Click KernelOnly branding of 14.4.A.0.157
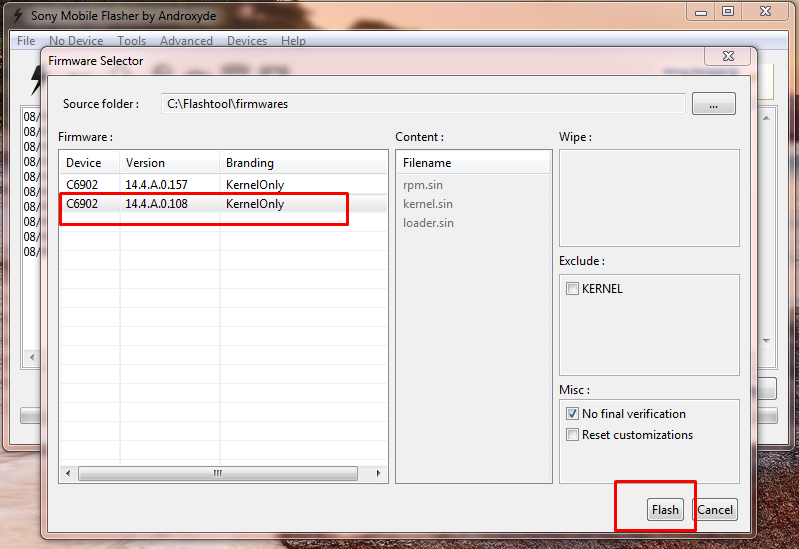The height and width of the screenshot is (549, 799). [x=255, y=185]
